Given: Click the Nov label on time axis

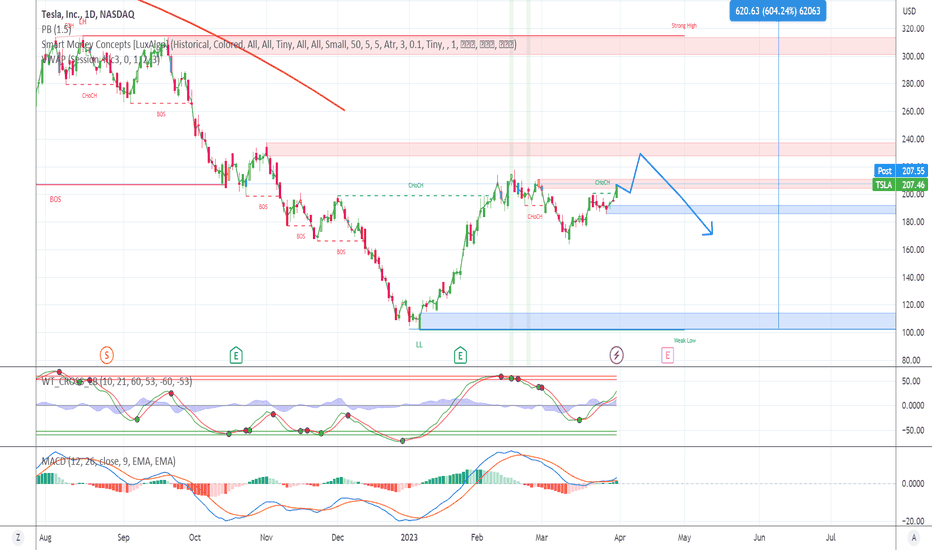Looking at the screenshot, I should 266,538.
